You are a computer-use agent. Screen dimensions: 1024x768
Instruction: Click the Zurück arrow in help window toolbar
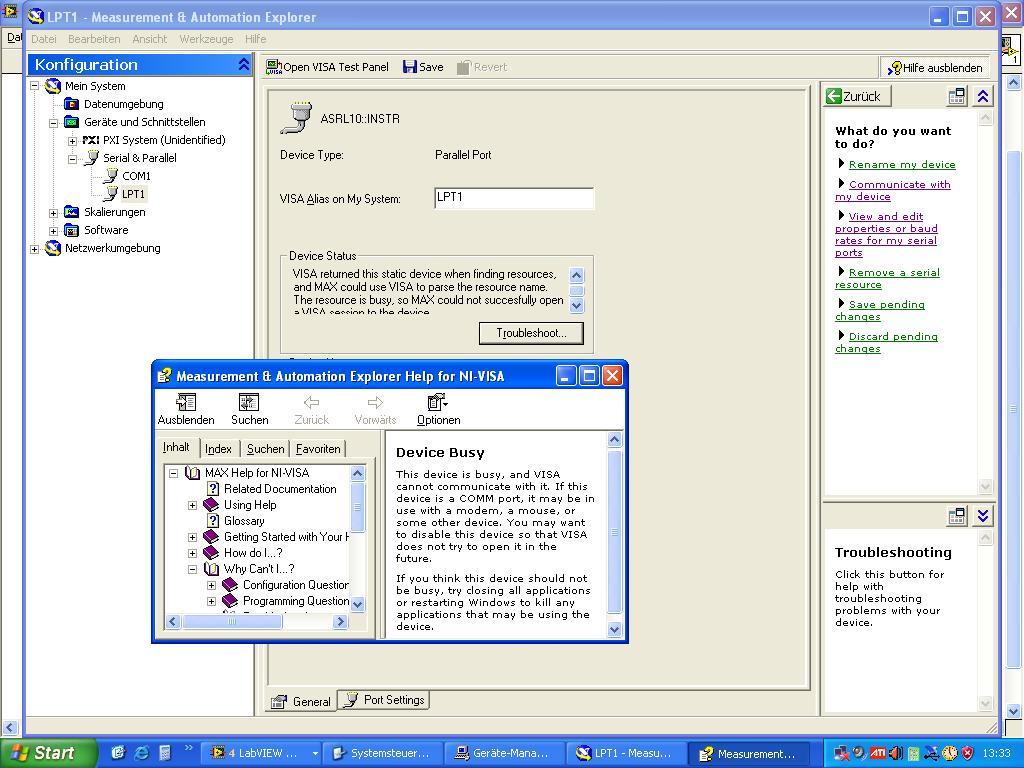312,409
